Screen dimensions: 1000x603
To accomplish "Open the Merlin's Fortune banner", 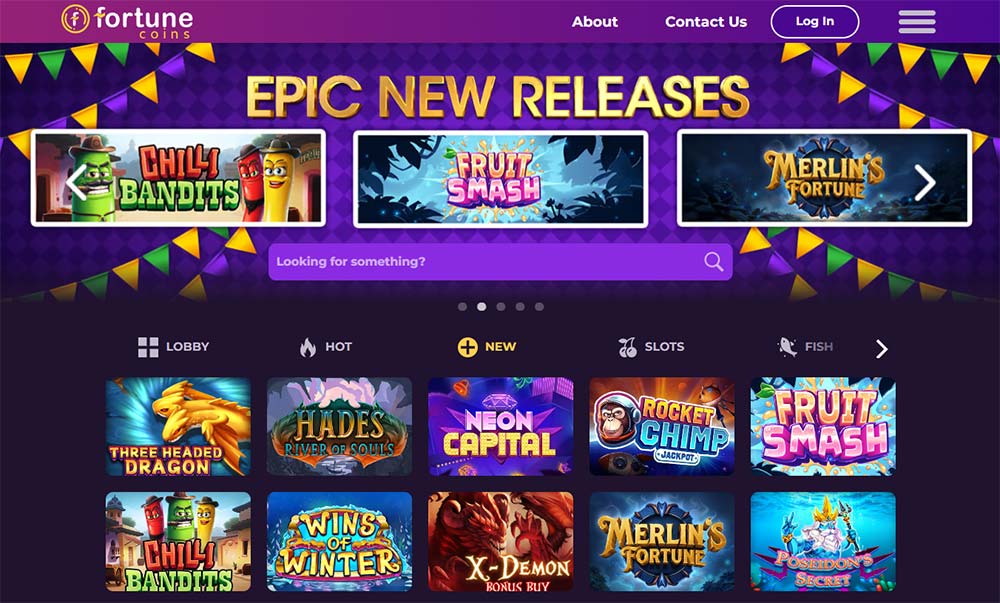I will pos(824,178).
